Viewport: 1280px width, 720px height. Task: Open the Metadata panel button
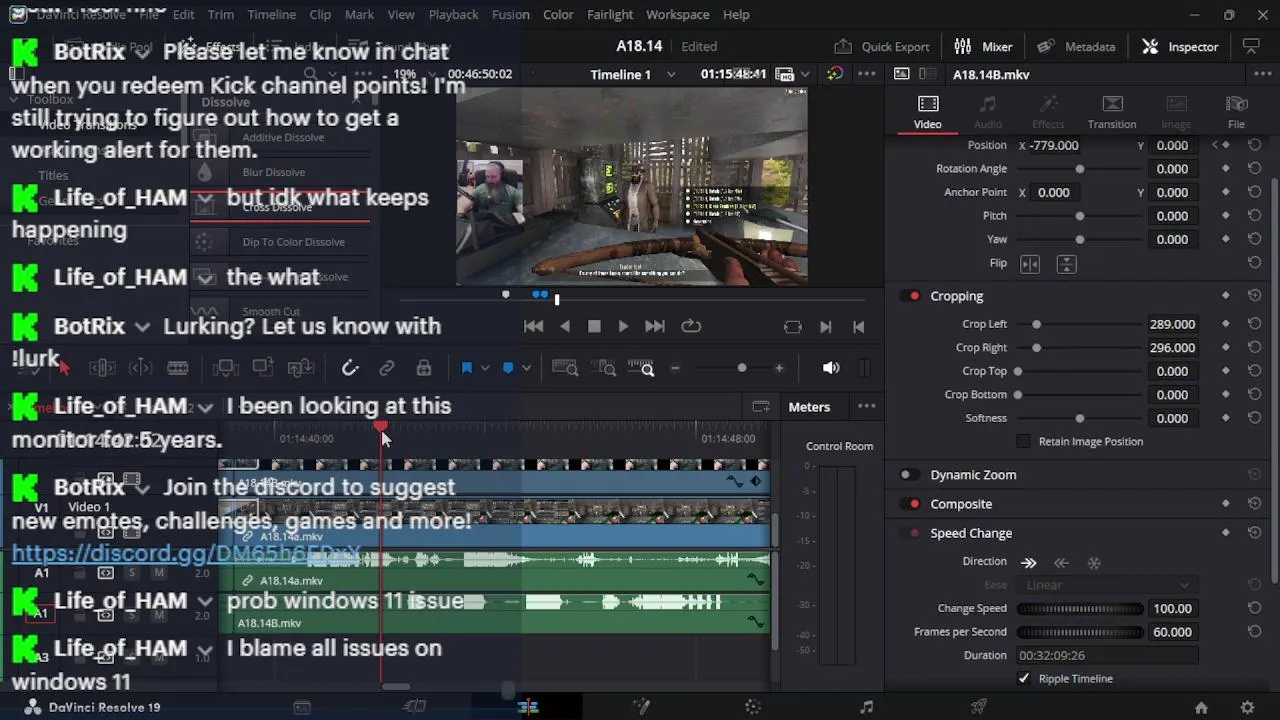(1076, 46)
